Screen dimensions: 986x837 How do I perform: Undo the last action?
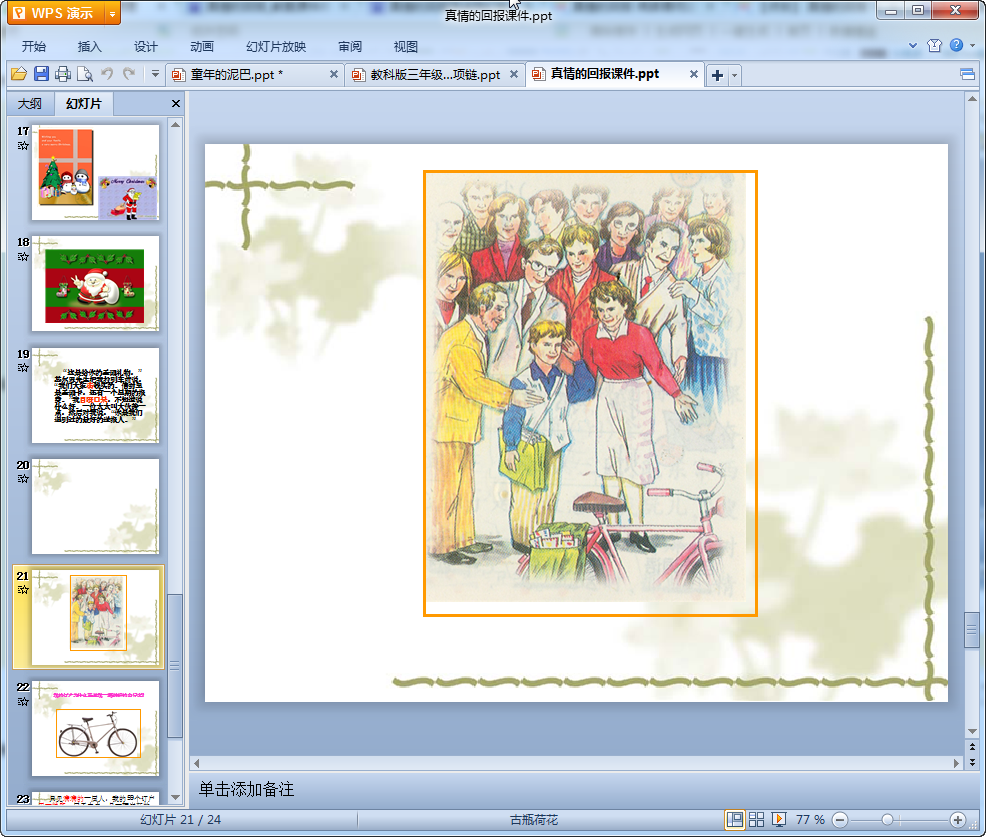108,74
